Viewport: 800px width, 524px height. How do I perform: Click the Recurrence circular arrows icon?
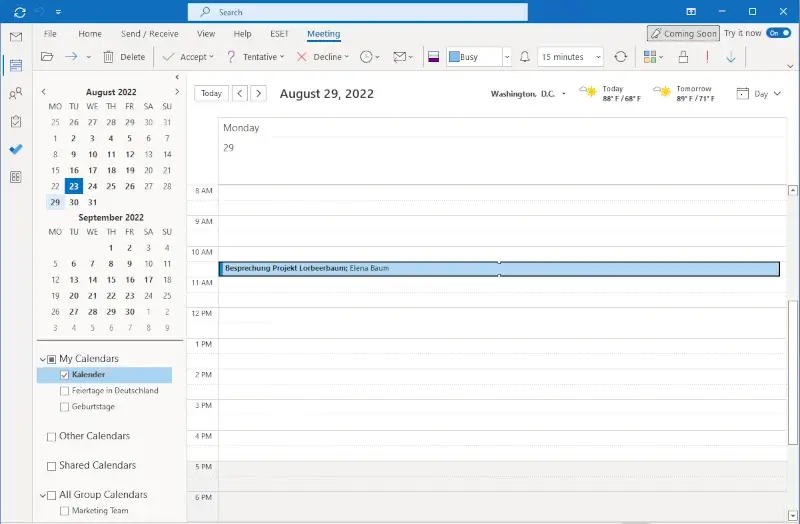click(620, 57)
